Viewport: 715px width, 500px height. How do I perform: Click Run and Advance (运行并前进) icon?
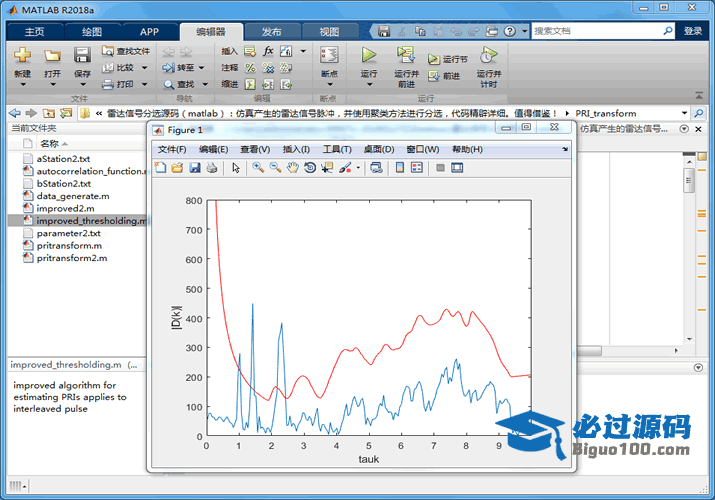(x=406, y=55)
